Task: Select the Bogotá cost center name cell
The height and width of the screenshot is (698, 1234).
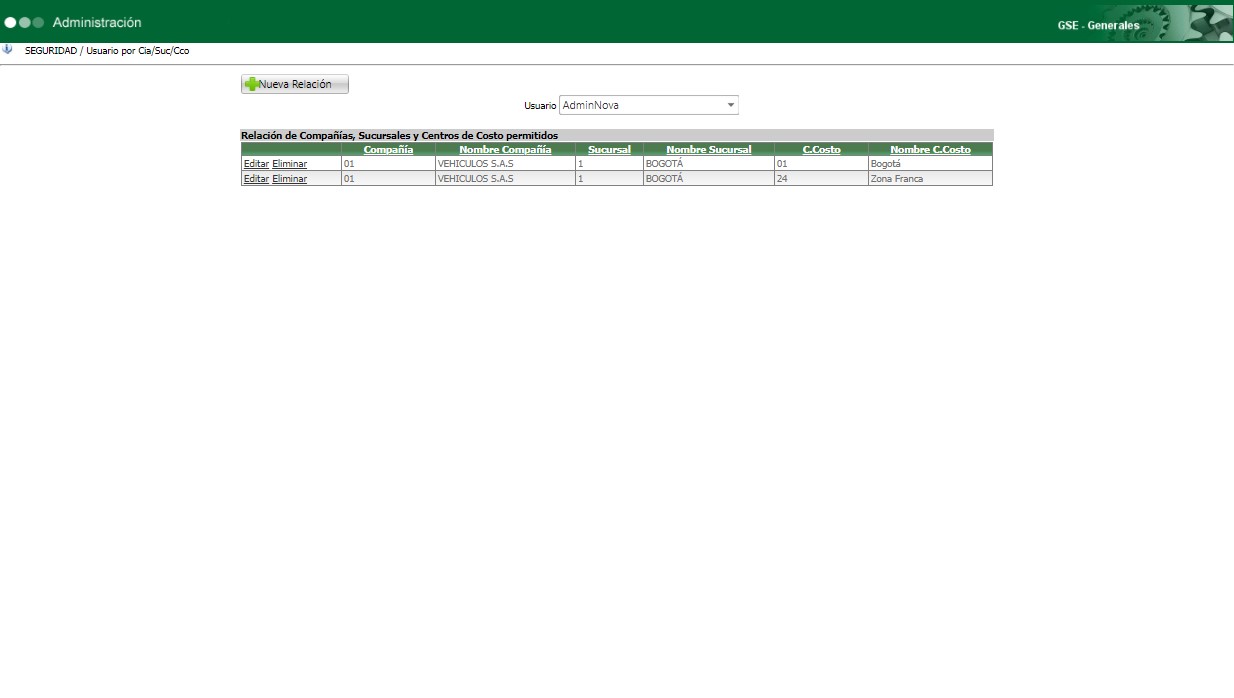Action: 930,163
